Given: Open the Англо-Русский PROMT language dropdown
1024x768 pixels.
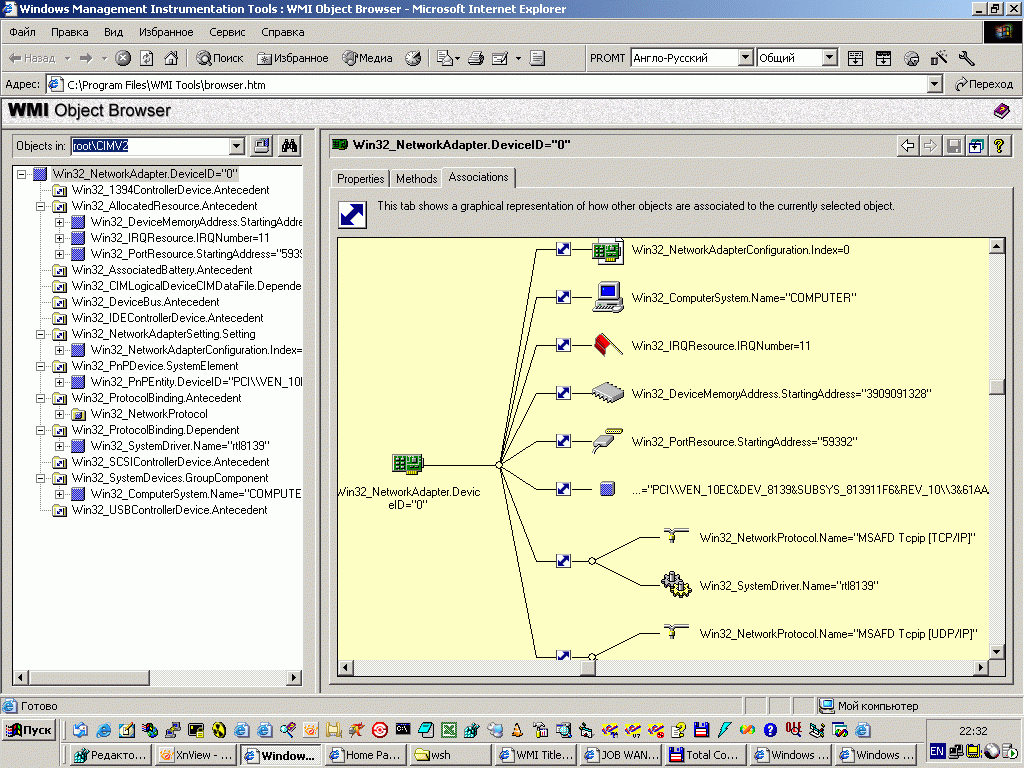Looking at the screenshot, I should coord(745,57).
